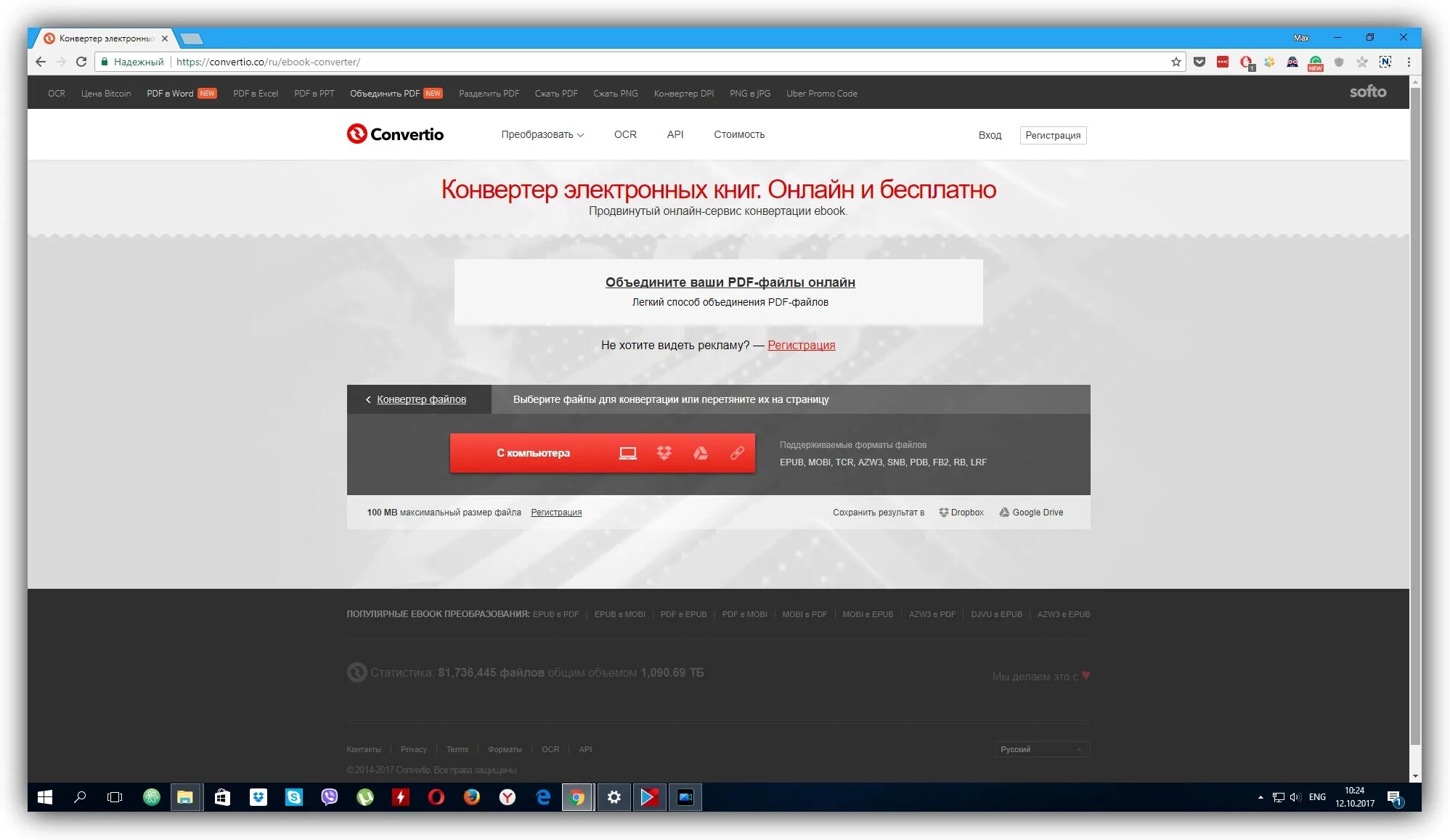The image size is (1450, 840).
Task: Choose file from Google Drive icon in red button
Action: pyautogui.click(x=700, y=453)
